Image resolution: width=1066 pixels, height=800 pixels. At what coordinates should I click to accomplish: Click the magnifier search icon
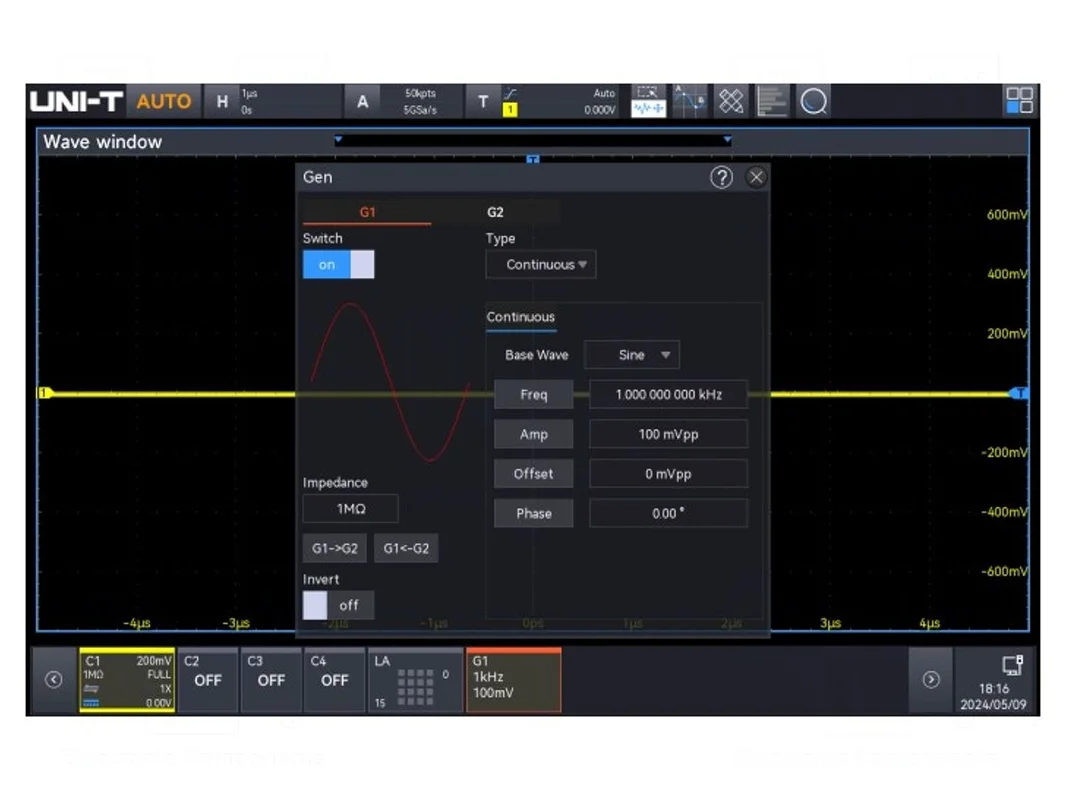(x=814, y=101)
